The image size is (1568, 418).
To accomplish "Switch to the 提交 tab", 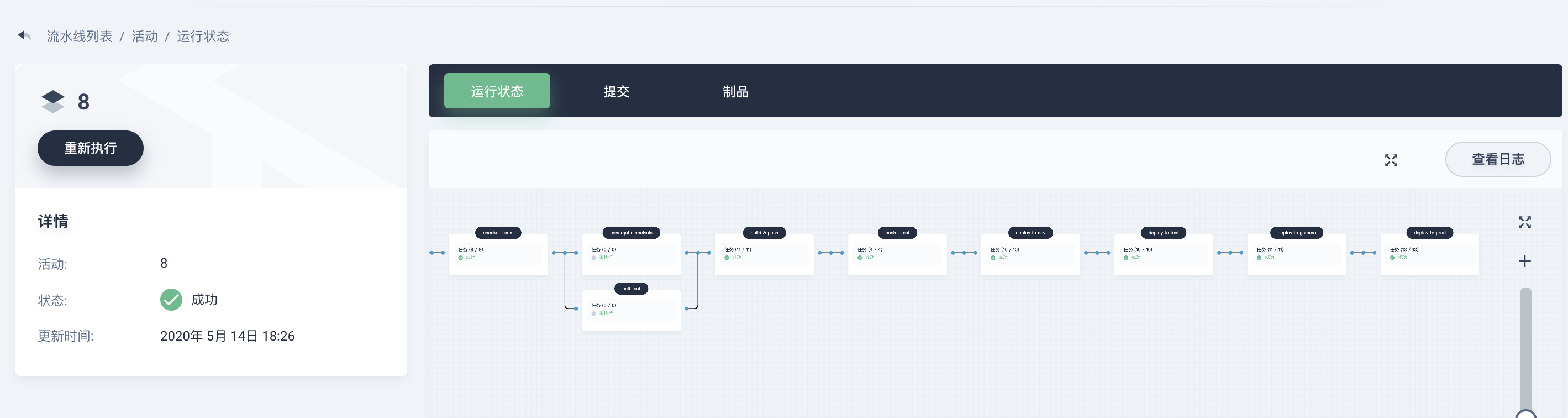I will coord(616,91).
